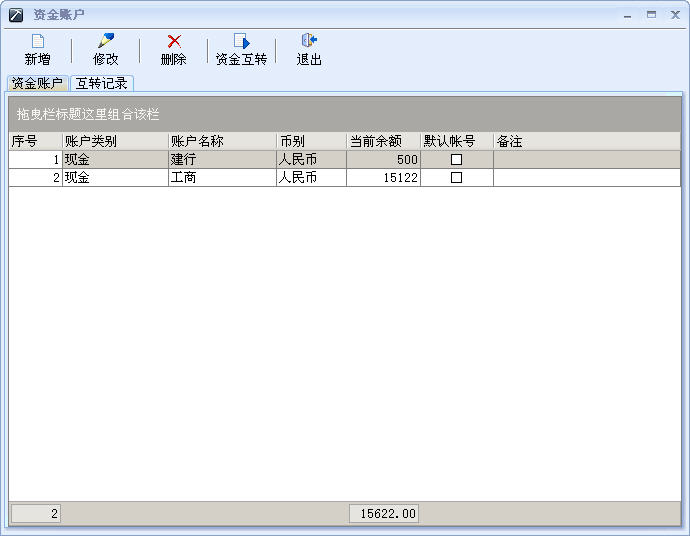This screenshot has height=536, width=690.
Task: Sort by 当前余额 column header
Action: click(x=383, y=141)
